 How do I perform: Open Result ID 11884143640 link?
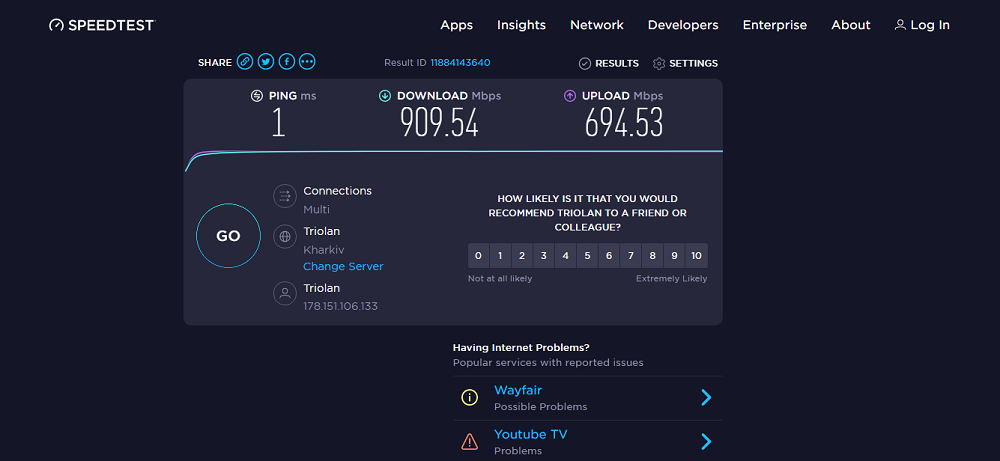pyautogui.click(x=460, y=62)
